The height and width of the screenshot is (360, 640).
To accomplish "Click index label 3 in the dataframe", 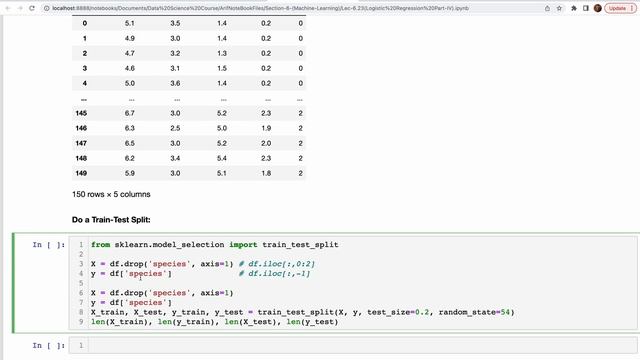I will click(x=84, y=68).
